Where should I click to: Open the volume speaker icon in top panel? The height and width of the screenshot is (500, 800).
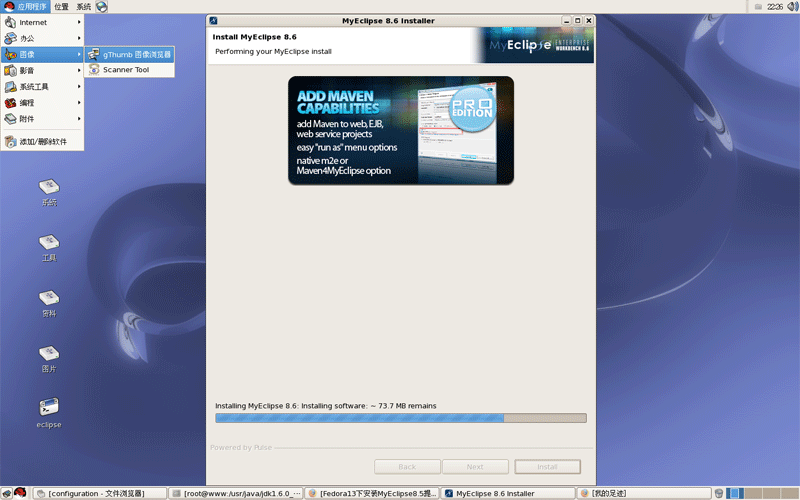(793, 7)
